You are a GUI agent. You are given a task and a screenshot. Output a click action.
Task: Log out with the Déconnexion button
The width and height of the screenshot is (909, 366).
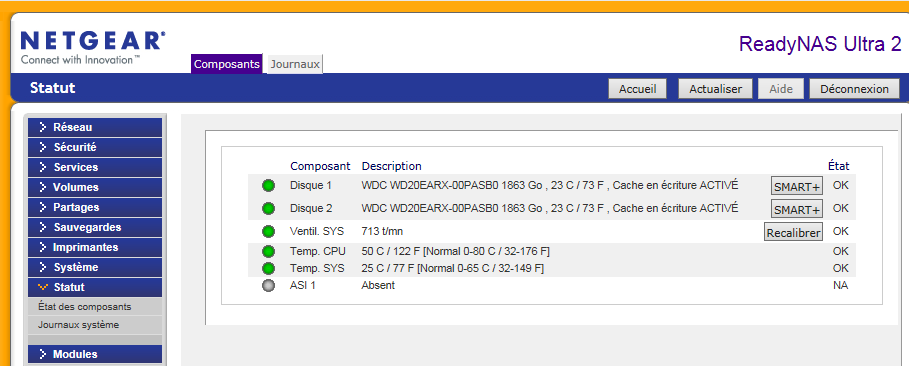pyautogui.click(x=854, y=89)
